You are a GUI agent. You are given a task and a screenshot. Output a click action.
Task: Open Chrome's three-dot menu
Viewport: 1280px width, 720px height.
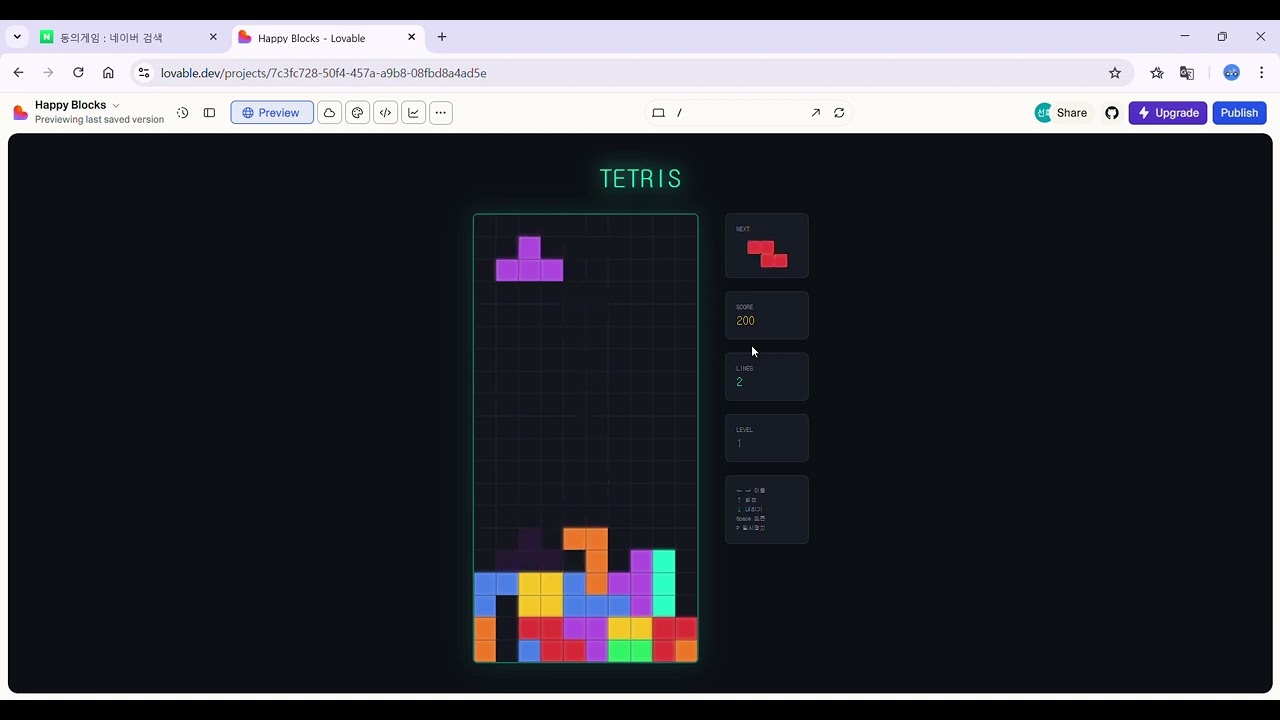1262,73
